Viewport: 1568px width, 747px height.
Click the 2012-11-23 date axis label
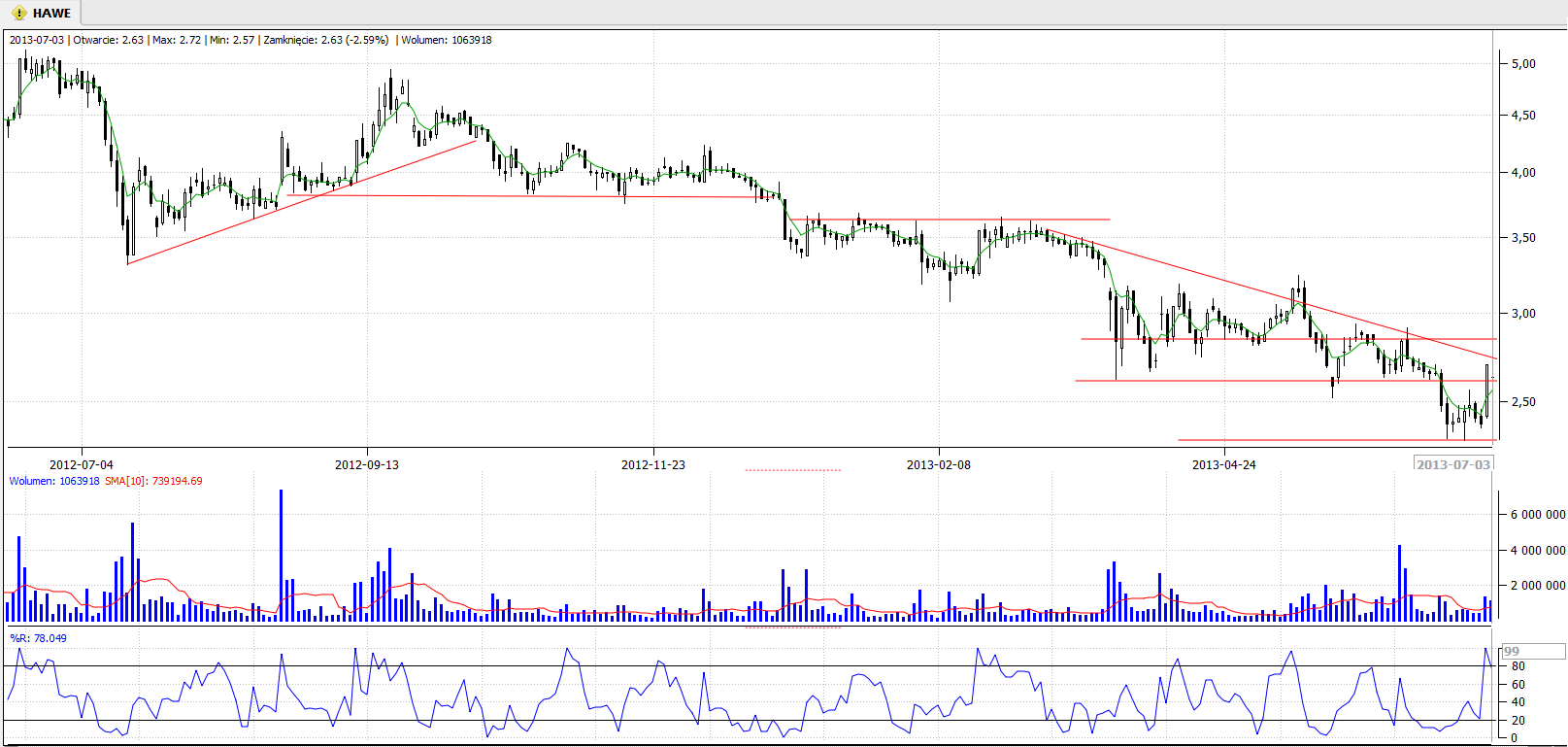tap(653, 465)
